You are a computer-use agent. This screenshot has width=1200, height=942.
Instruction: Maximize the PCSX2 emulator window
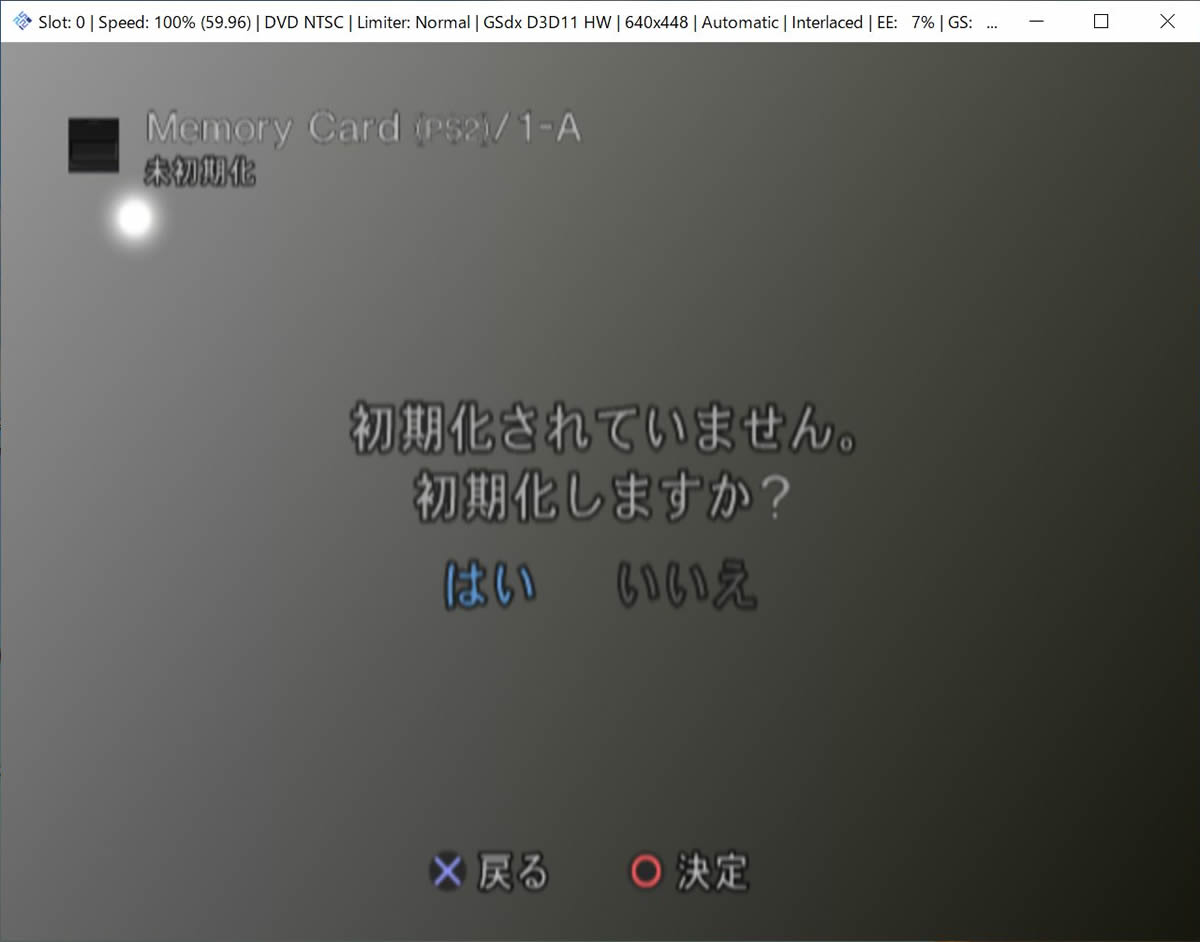point(1101,21)
